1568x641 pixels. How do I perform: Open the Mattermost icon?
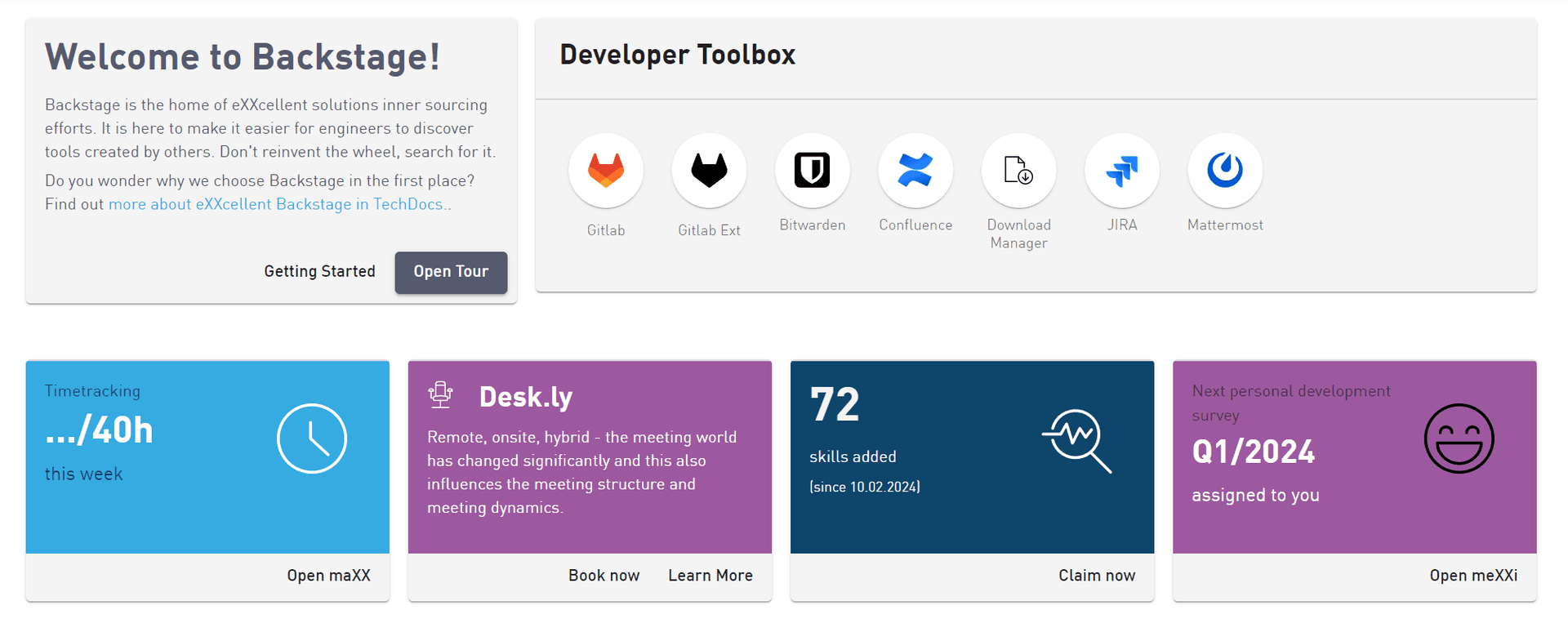1225,171
